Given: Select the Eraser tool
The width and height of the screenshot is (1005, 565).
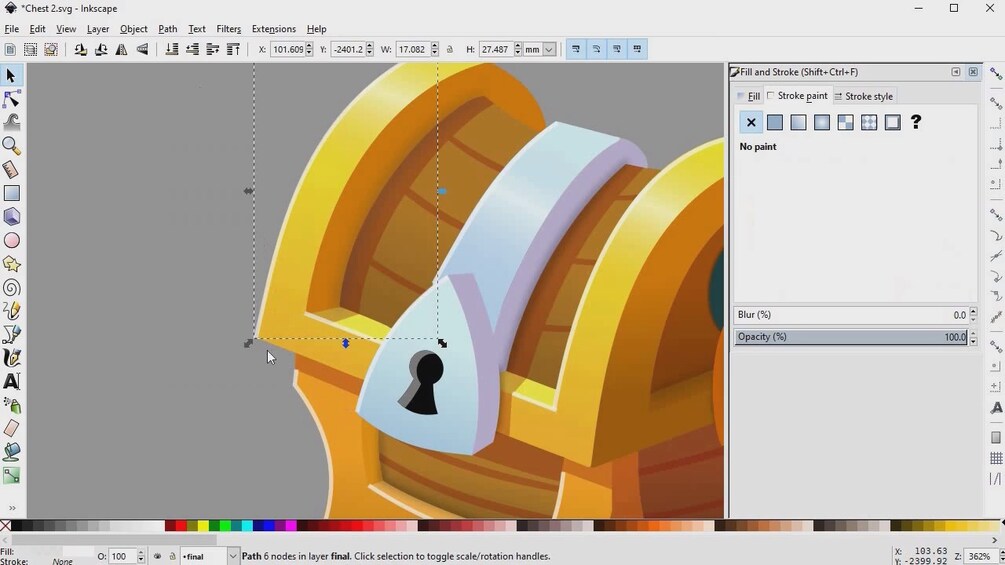Looking at the screenshot, I should 11,429.
